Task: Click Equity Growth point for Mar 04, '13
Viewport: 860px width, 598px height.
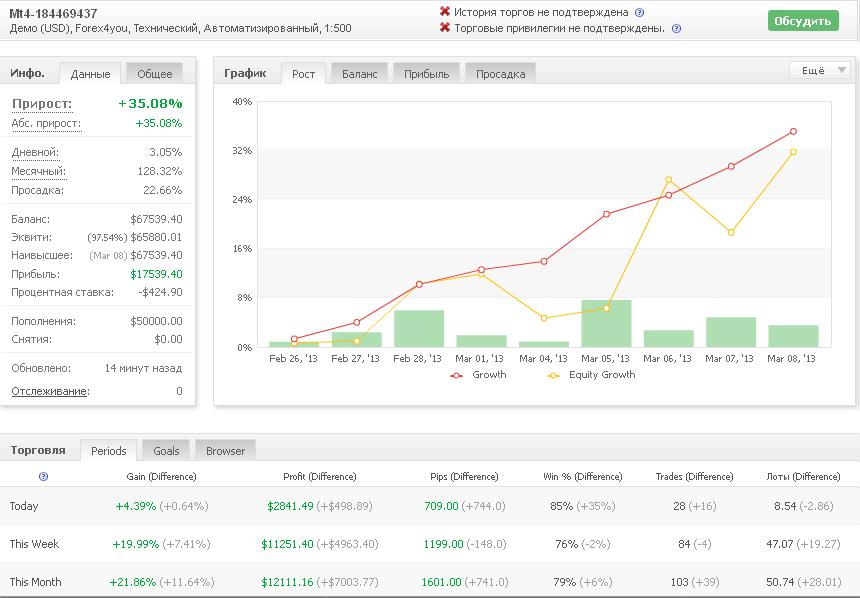Action: (544, 318)
